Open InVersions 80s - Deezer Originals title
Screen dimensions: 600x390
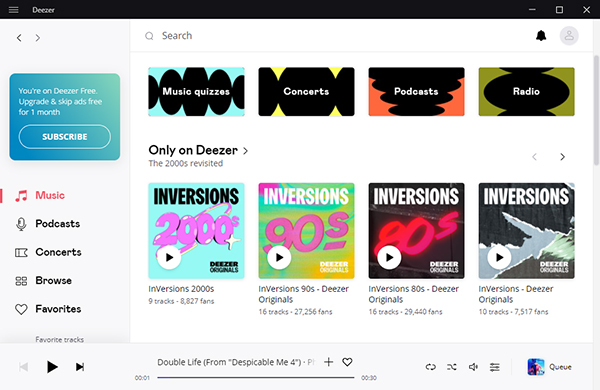(414, 294)
